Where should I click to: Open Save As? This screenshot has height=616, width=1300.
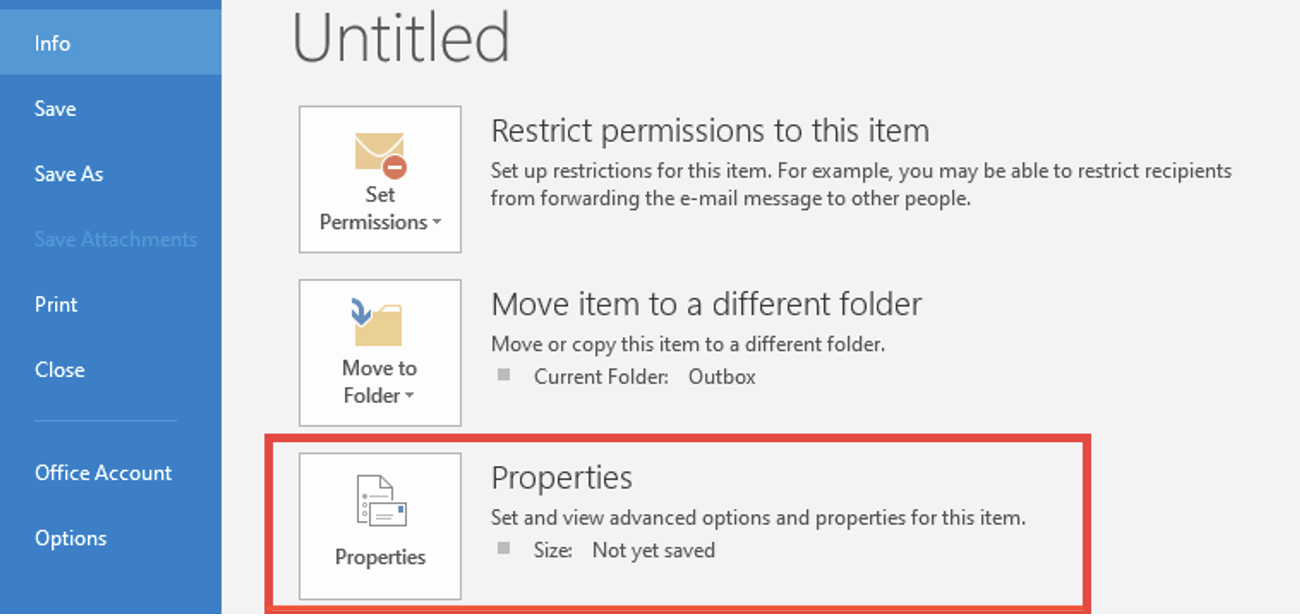pyautogui.click(x=69, y=173)
